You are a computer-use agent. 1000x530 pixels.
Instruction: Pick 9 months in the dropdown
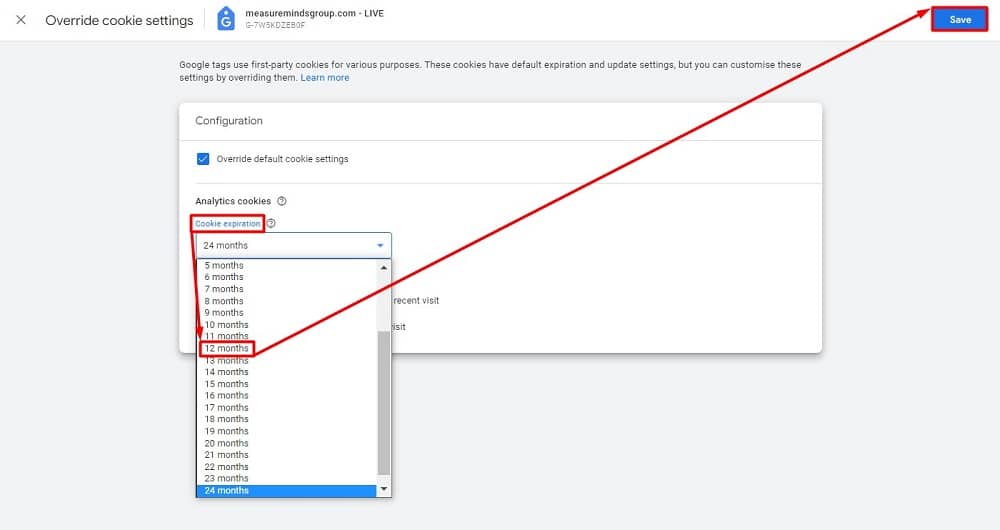[286, 313]
